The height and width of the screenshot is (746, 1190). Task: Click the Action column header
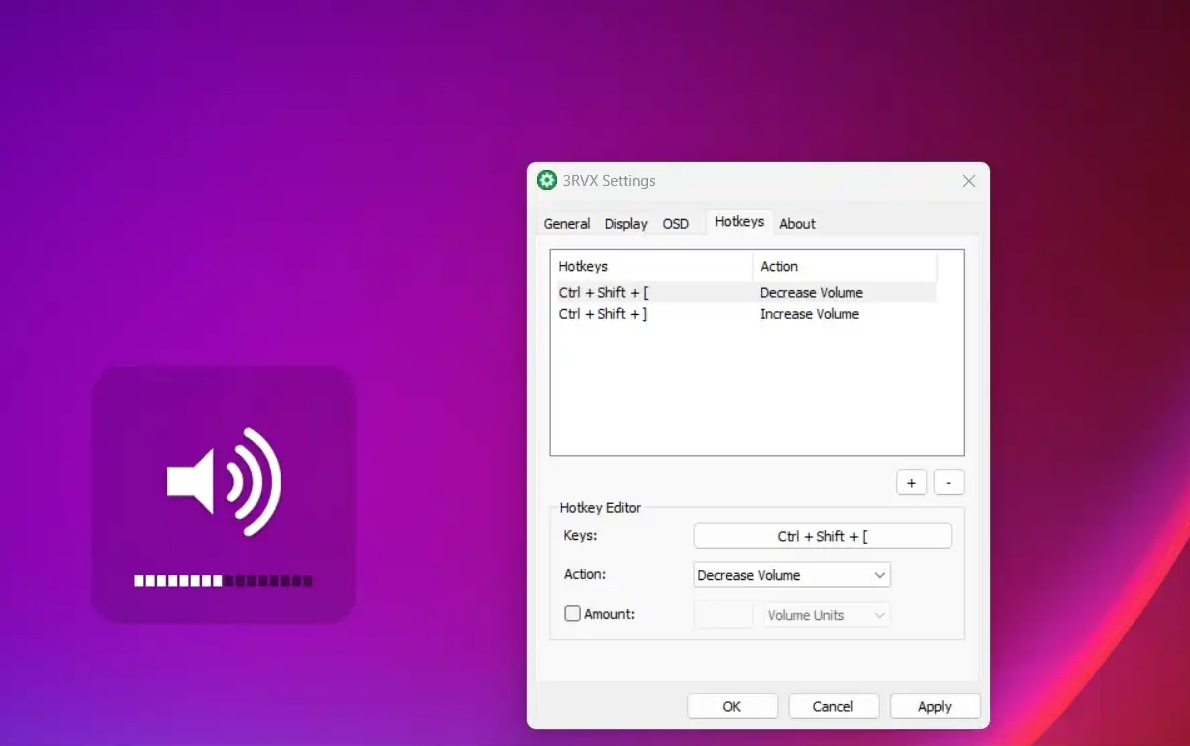point(843,267)
